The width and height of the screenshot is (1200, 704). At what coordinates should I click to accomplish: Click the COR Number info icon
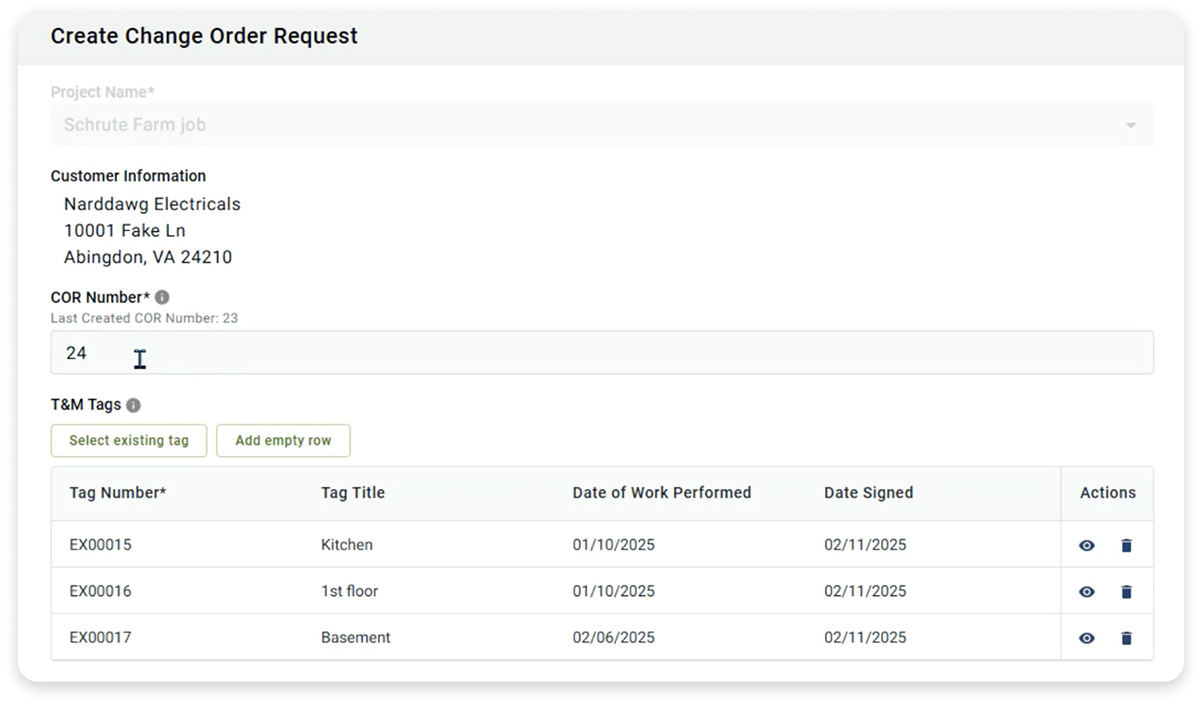pos(162,297)
